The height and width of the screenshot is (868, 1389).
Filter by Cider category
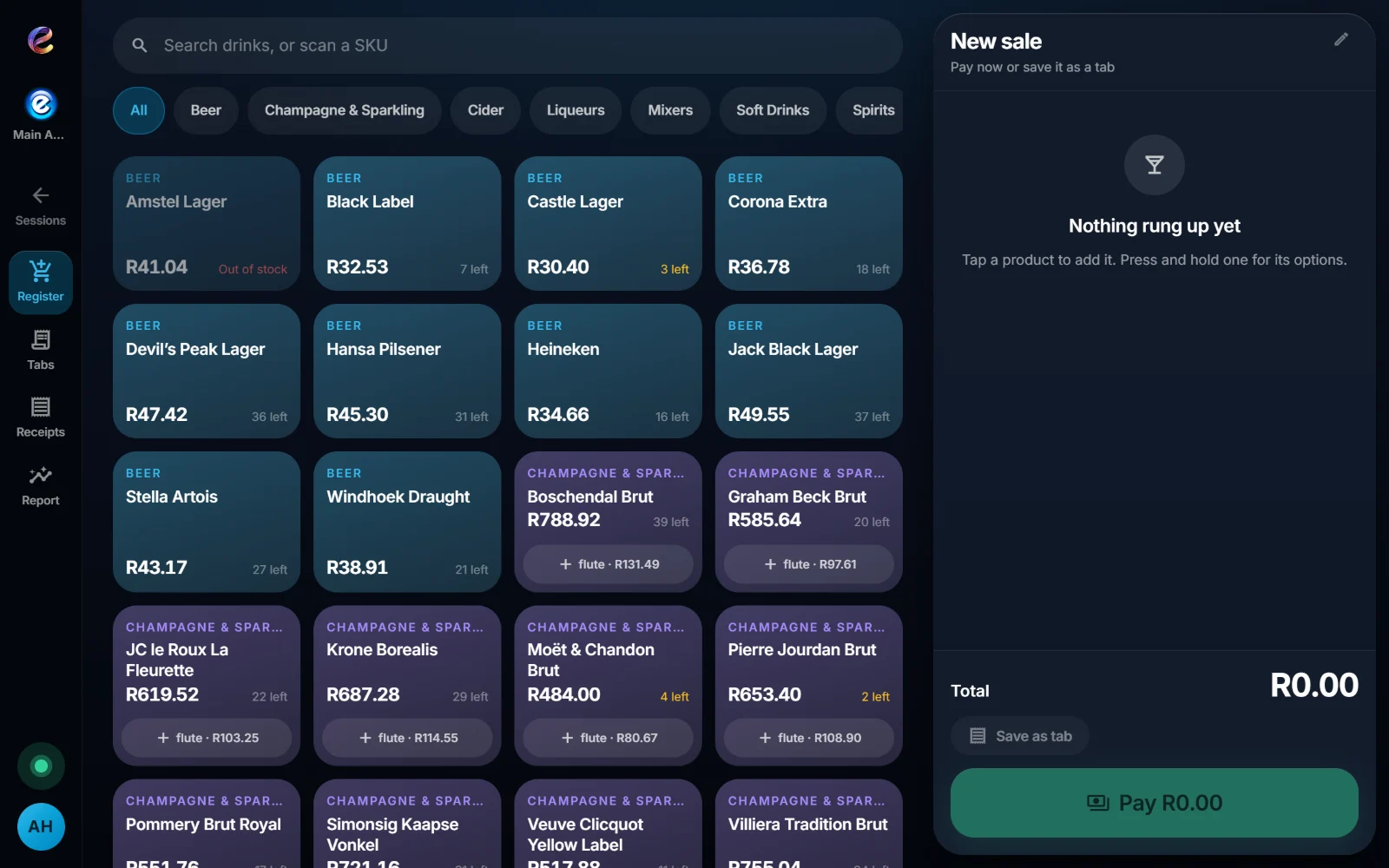pos(485,110)
